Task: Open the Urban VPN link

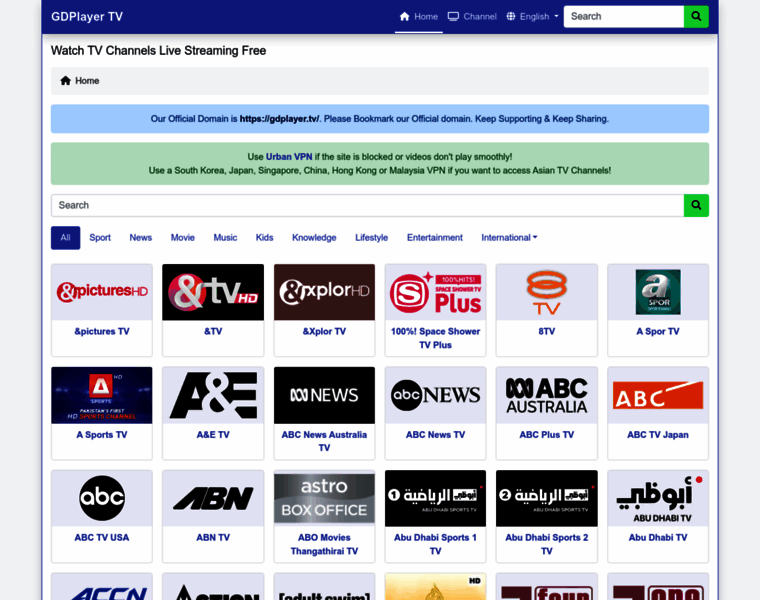Action: click(289, 157)
